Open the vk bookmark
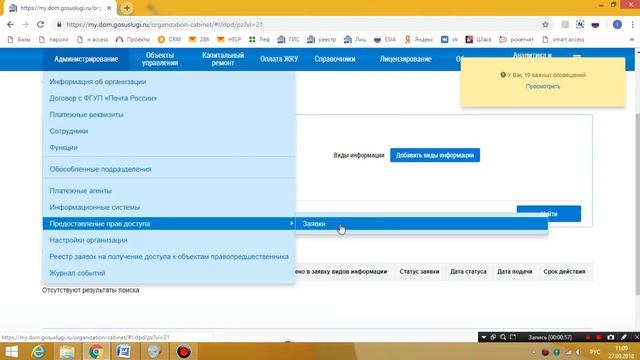 [449, 40]
